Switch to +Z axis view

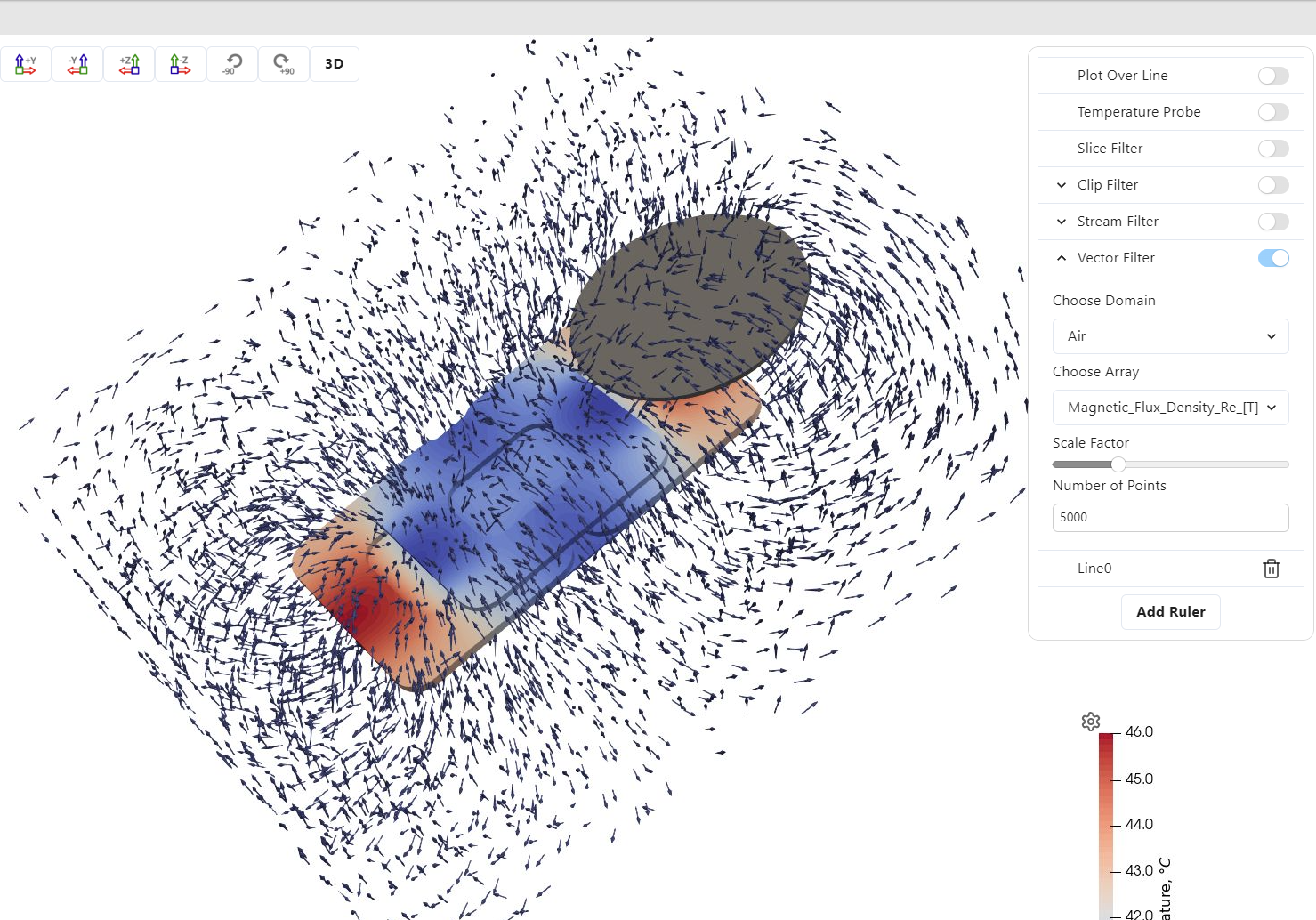click(129, 64)
